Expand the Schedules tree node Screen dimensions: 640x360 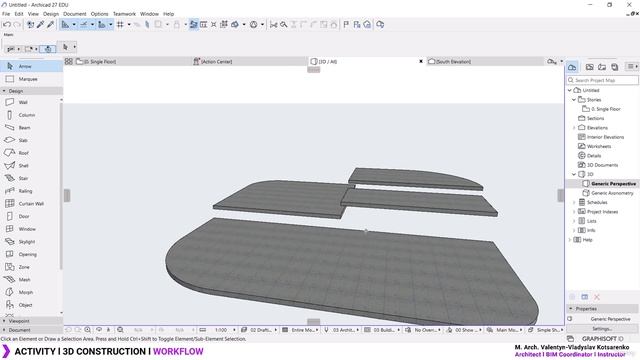point(574,202)
